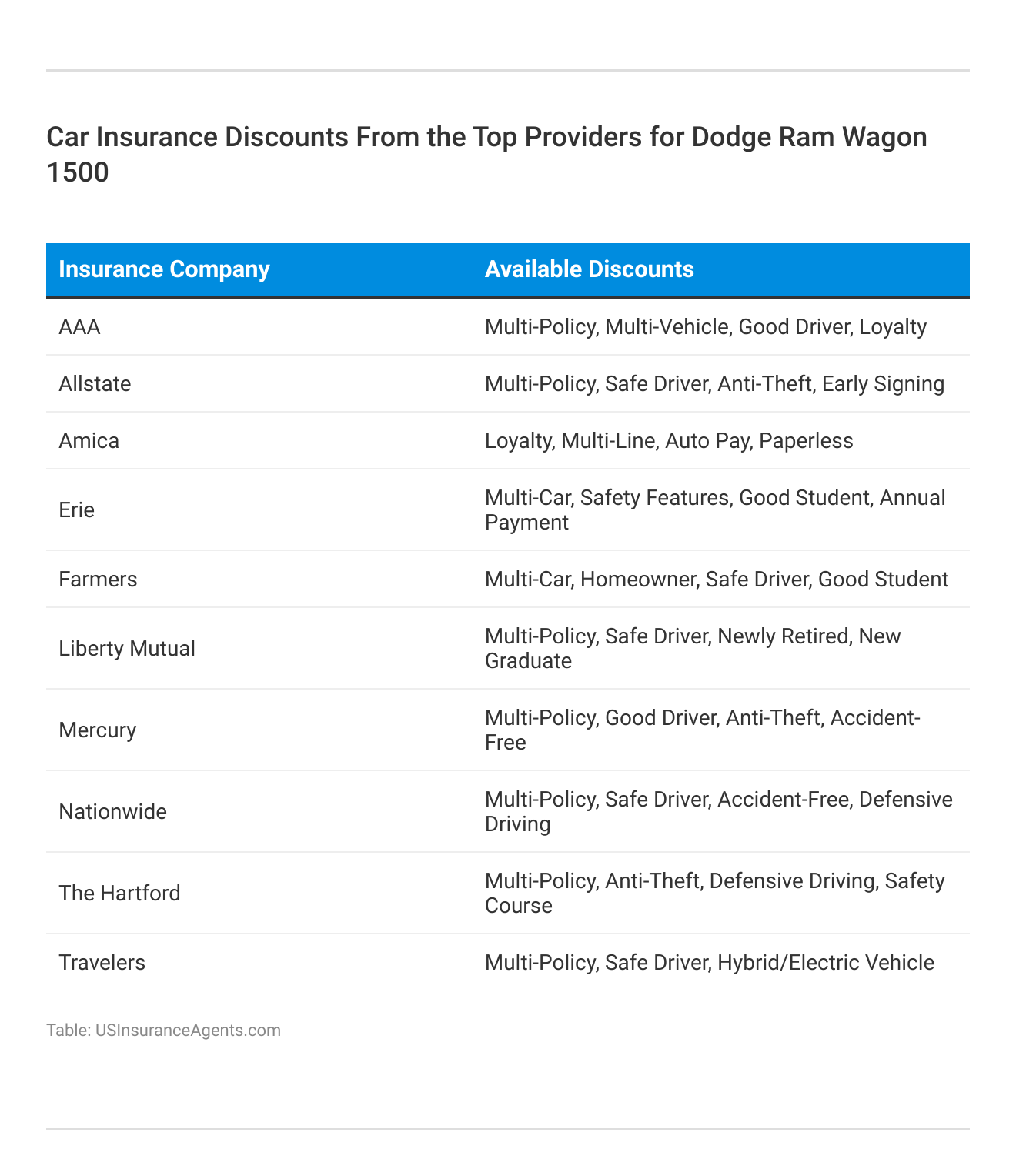Select the Travelers company cell
Viewport: 1016px width, 1176px height.
pyautogui.click(x=102, y=963)
